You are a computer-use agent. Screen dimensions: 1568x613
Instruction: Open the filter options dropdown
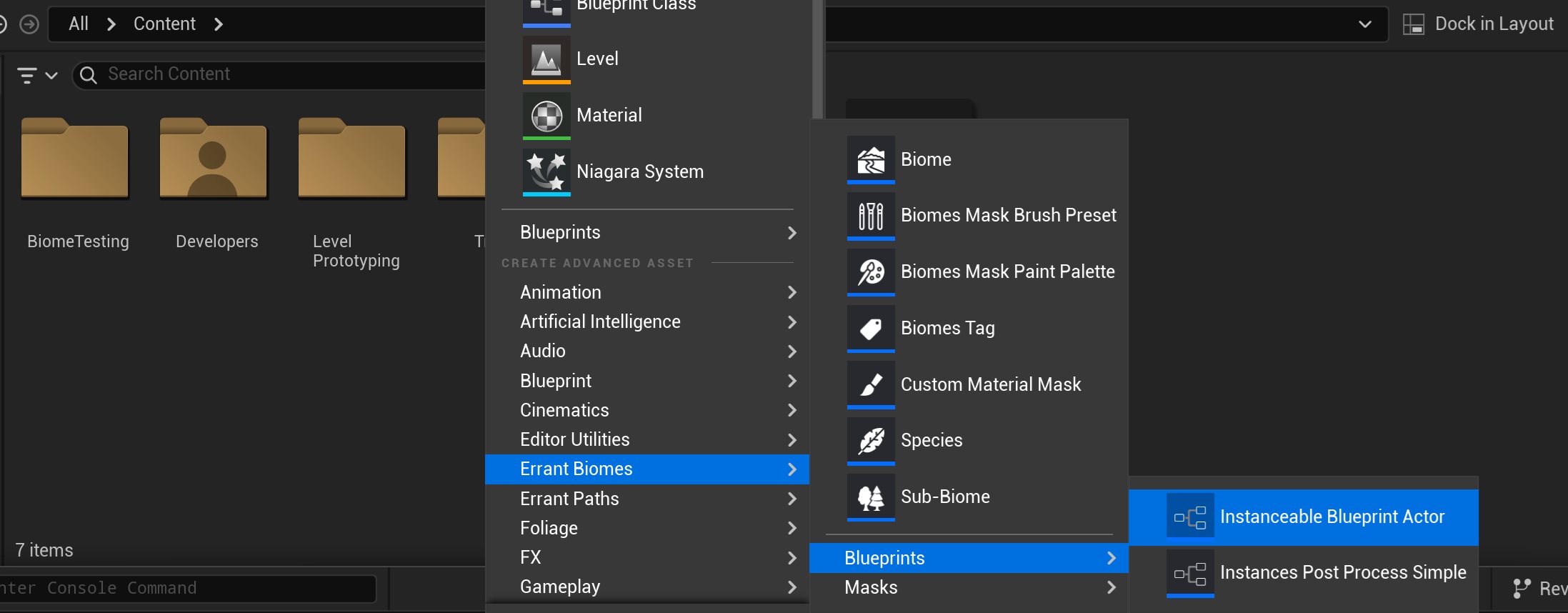pos(36,75)
